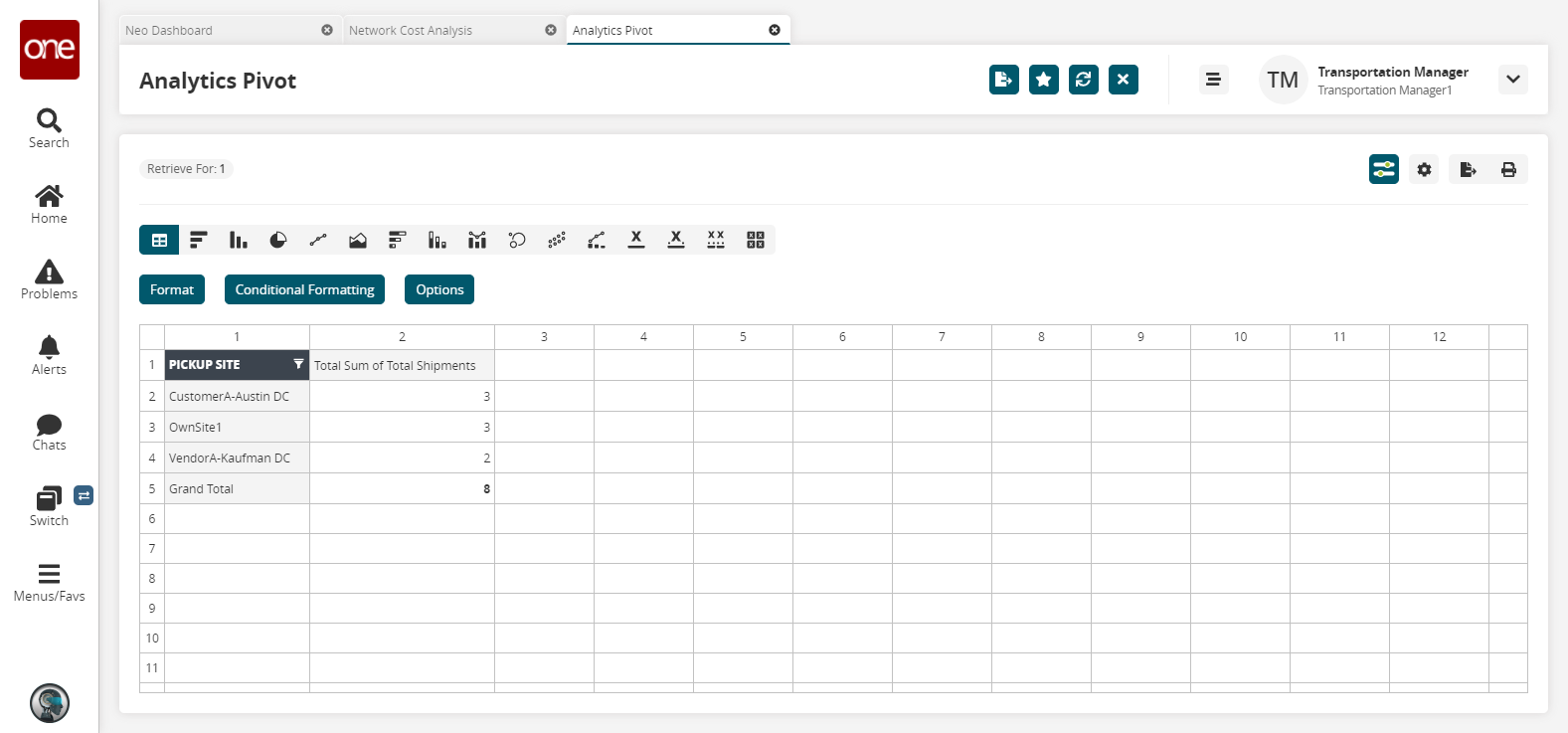Select the vertical bar chart type

239,240
